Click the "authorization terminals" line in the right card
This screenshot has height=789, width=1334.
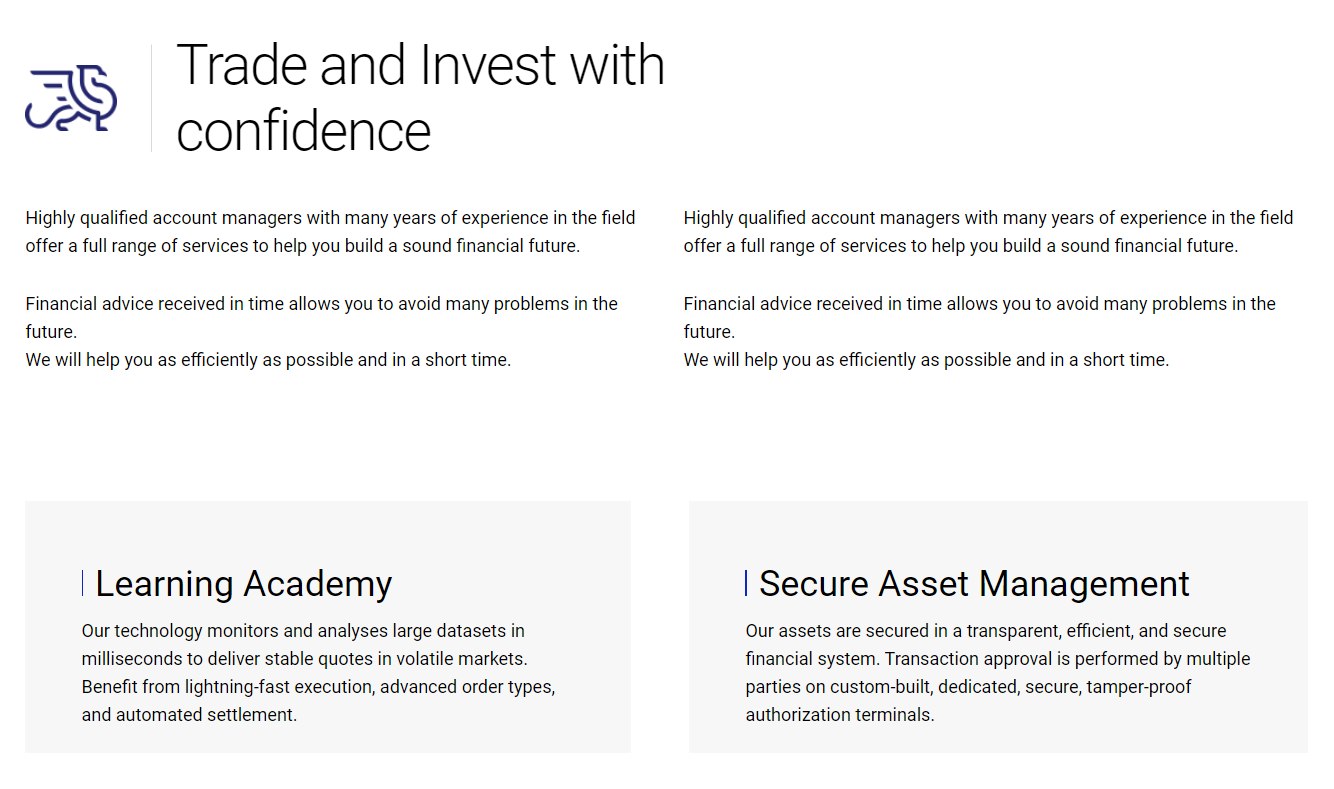[840, 715]
